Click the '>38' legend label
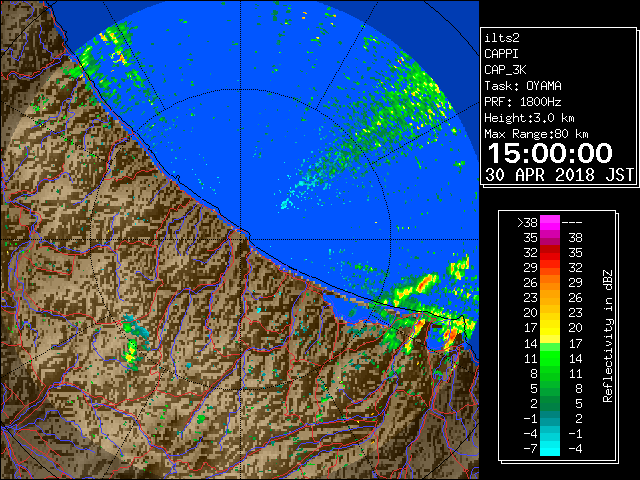Image resolution: width=640 pixels, height=480 pixels. point(527,223)
